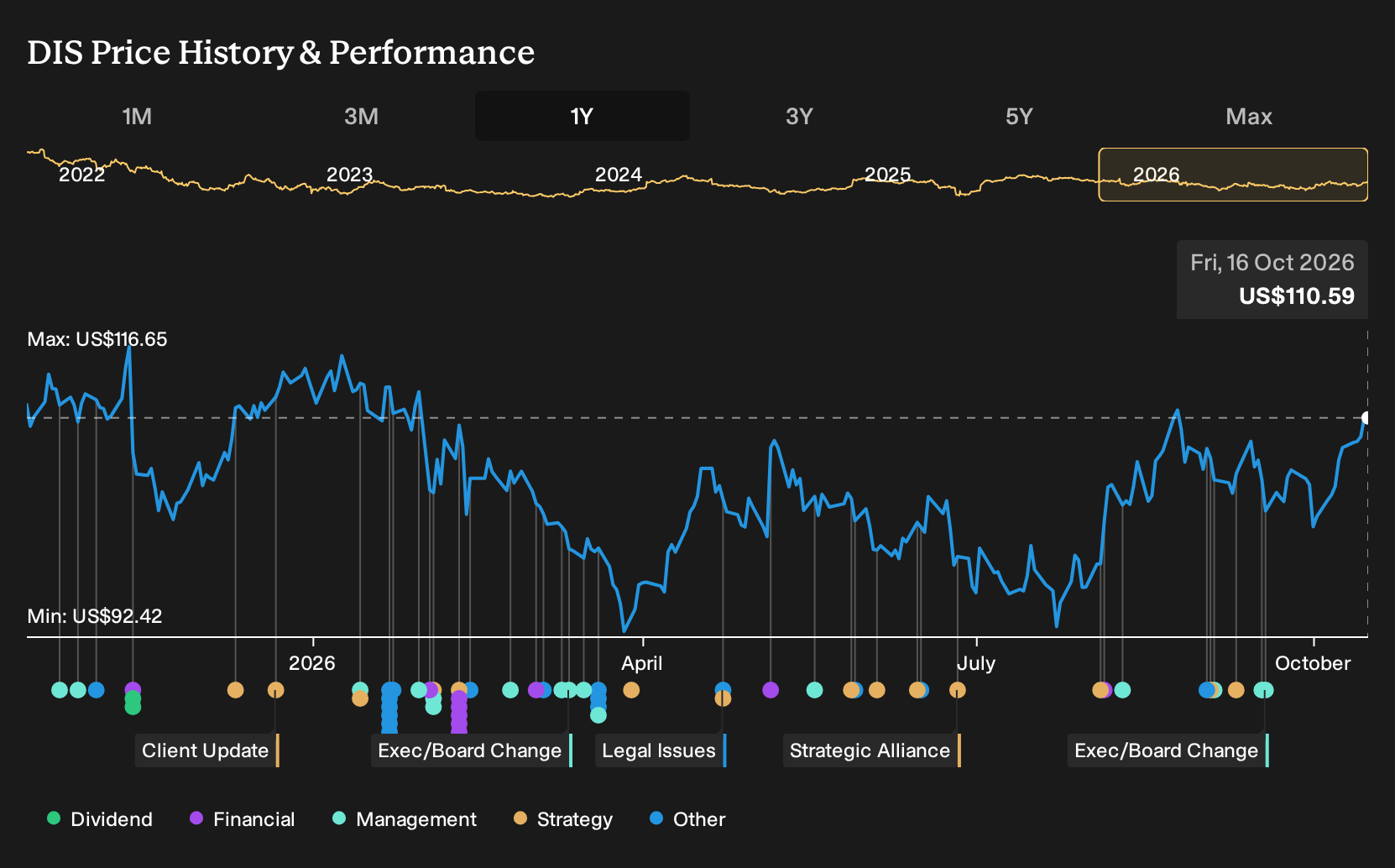Screen dimensions: 1395x868
Task: Click the orange Strategy dot above Client Update
Action: coord(275,690)
